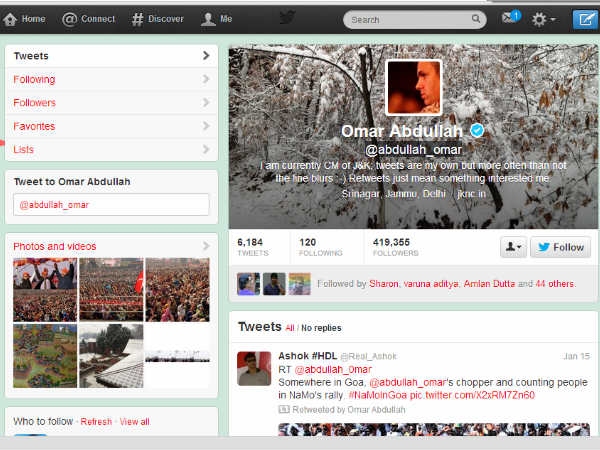Click the retweet icon beside Retweeted by
The width and height of the screenshot is (600, 450).
(x=284, y=409)
